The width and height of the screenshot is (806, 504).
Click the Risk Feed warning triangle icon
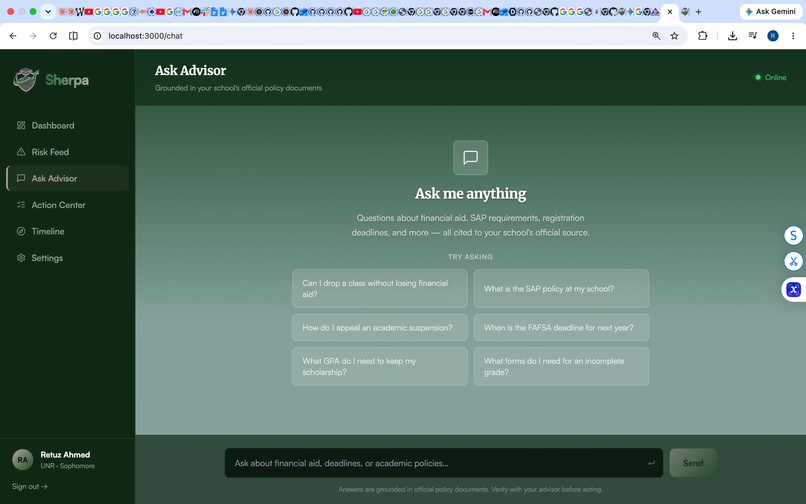click(21, 152)
